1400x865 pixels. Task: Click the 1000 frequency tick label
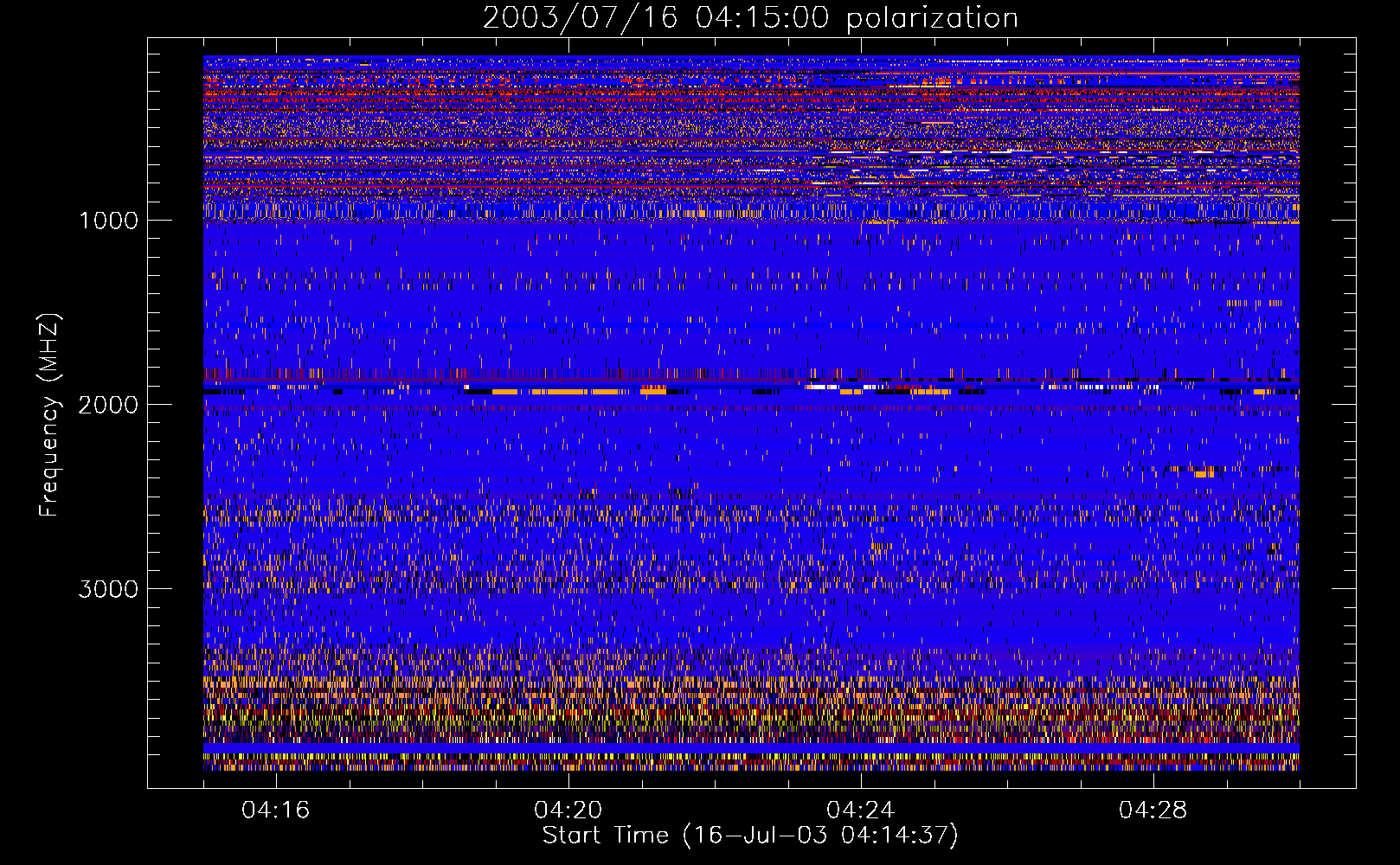109,221
